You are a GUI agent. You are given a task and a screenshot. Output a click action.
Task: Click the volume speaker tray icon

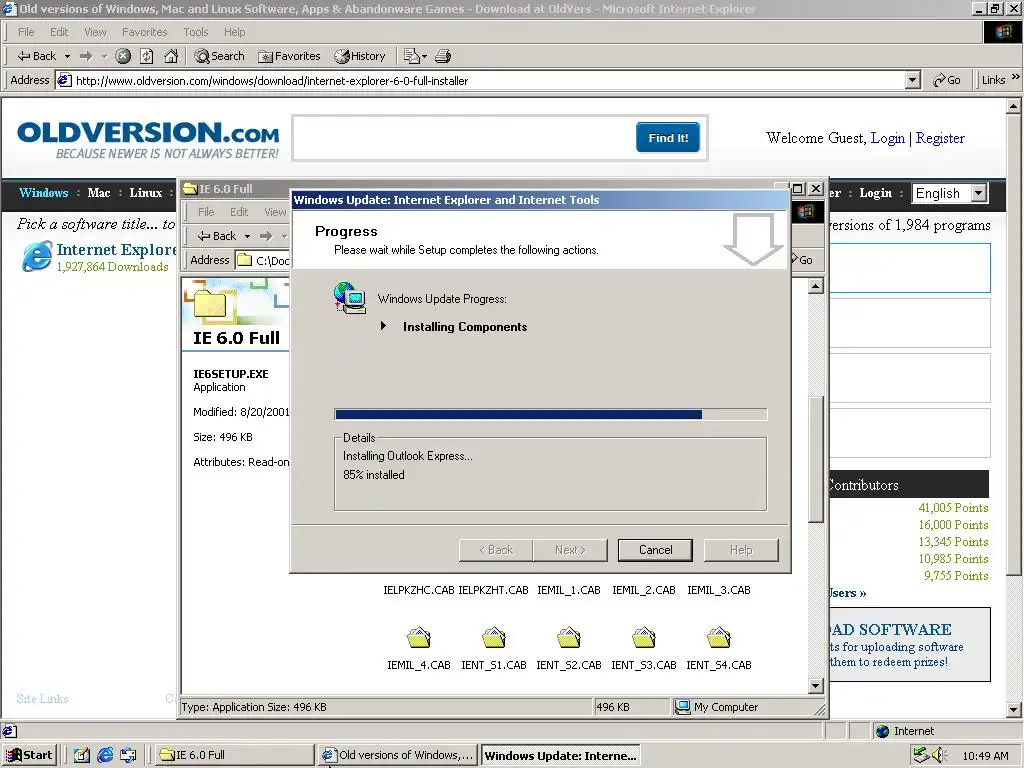pyautogui.click(x=939, y=755)
